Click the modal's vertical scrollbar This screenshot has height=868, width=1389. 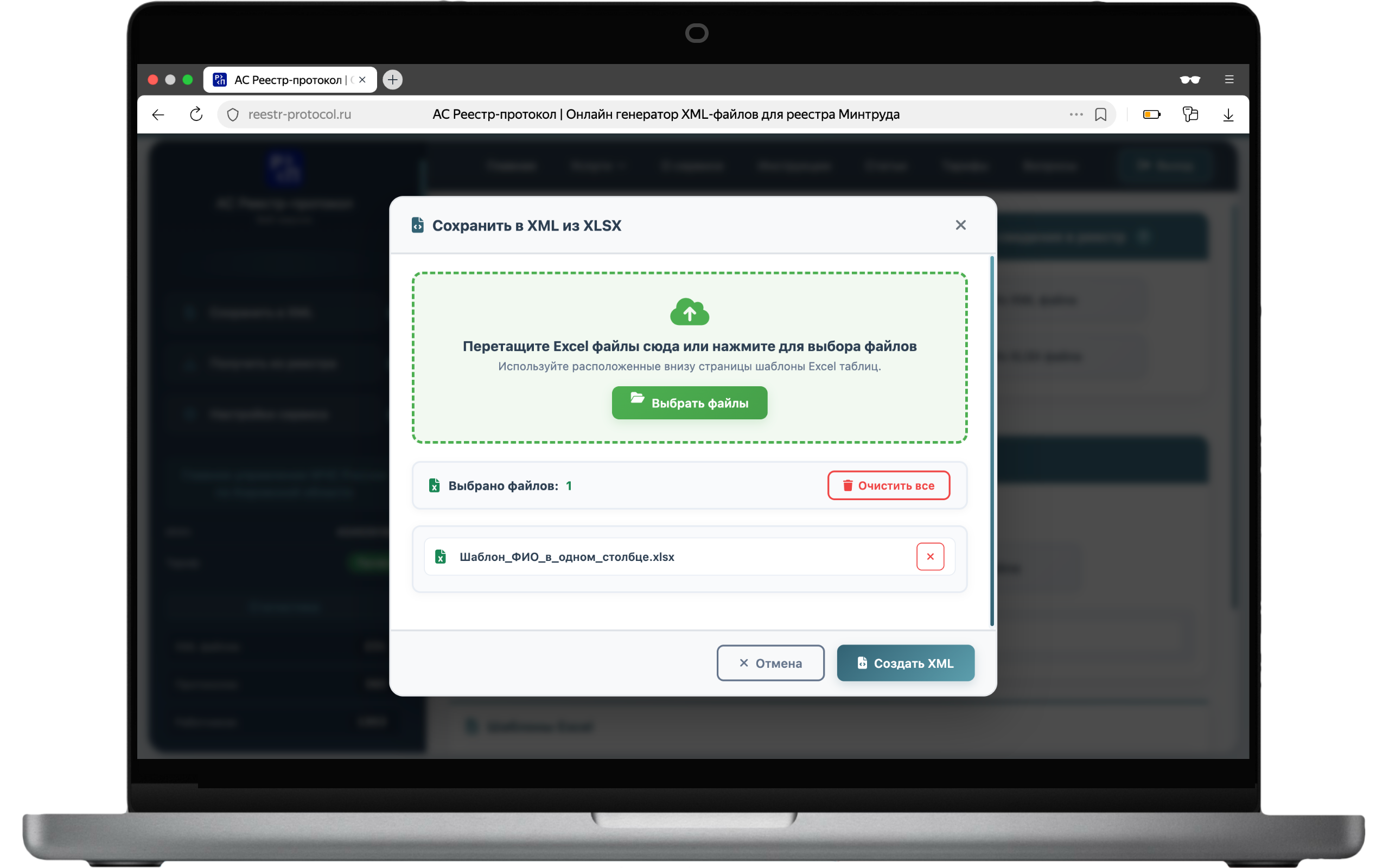click(x=991, y=441)
